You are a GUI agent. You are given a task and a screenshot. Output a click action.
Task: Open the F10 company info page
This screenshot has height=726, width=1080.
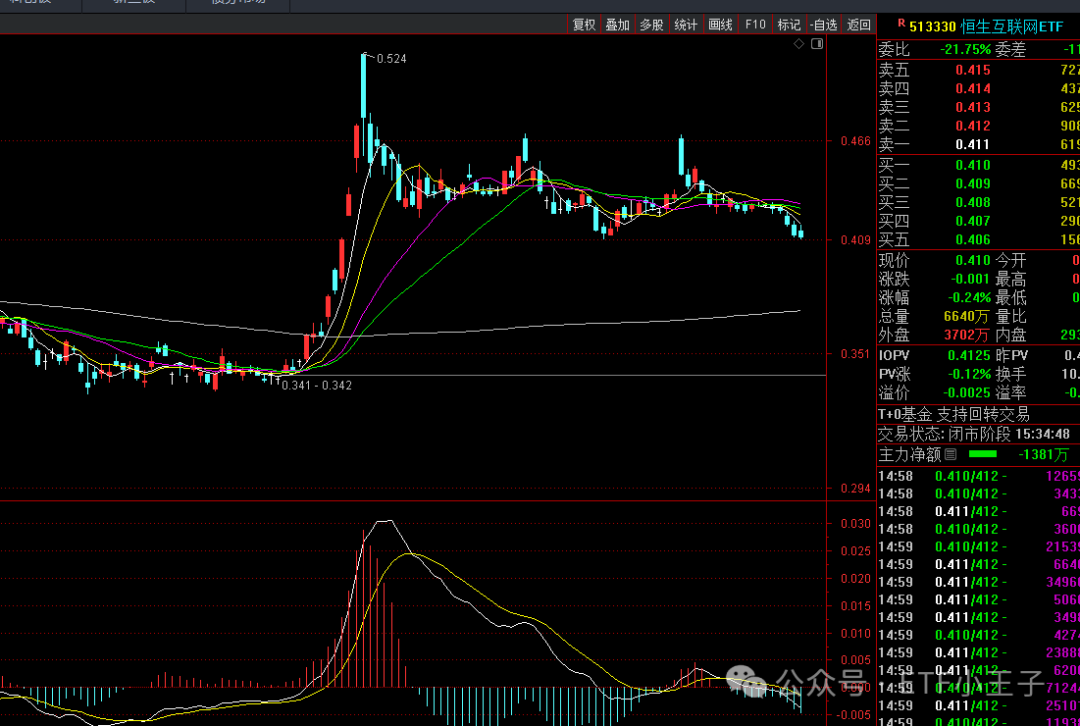[755, 25]
